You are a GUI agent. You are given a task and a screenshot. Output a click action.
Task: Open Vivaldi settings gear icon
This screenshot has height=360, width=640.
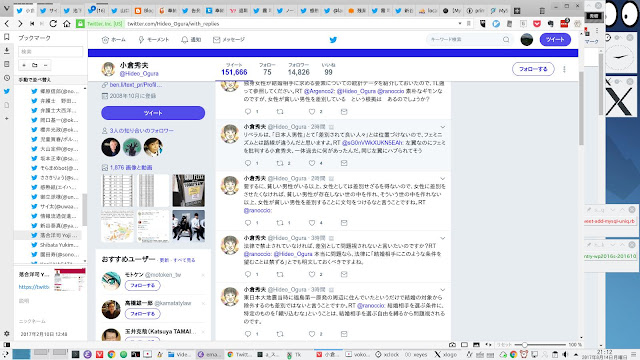coord(7,333)
